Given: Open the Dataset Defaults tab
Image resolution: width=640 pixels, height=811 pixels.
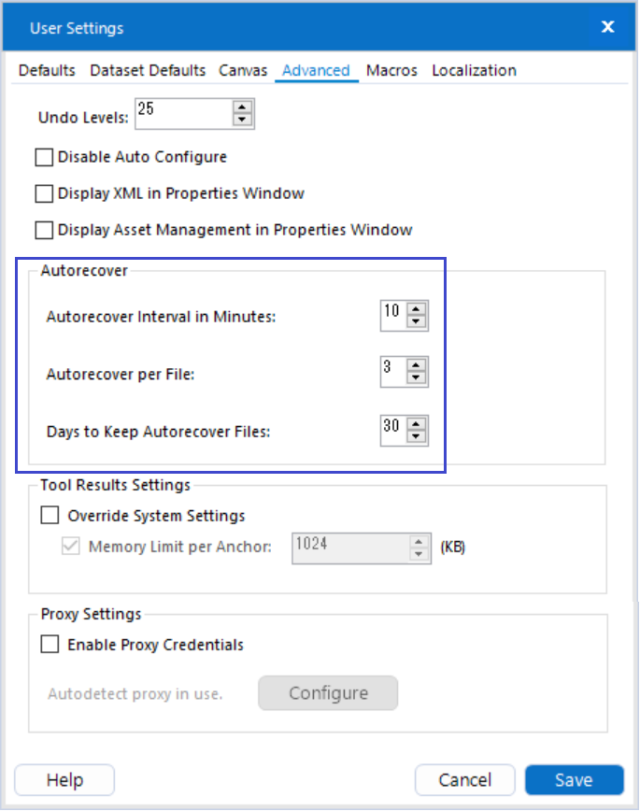Looking at the screenshot, I should pyautogui.click(x=146, y=70).
